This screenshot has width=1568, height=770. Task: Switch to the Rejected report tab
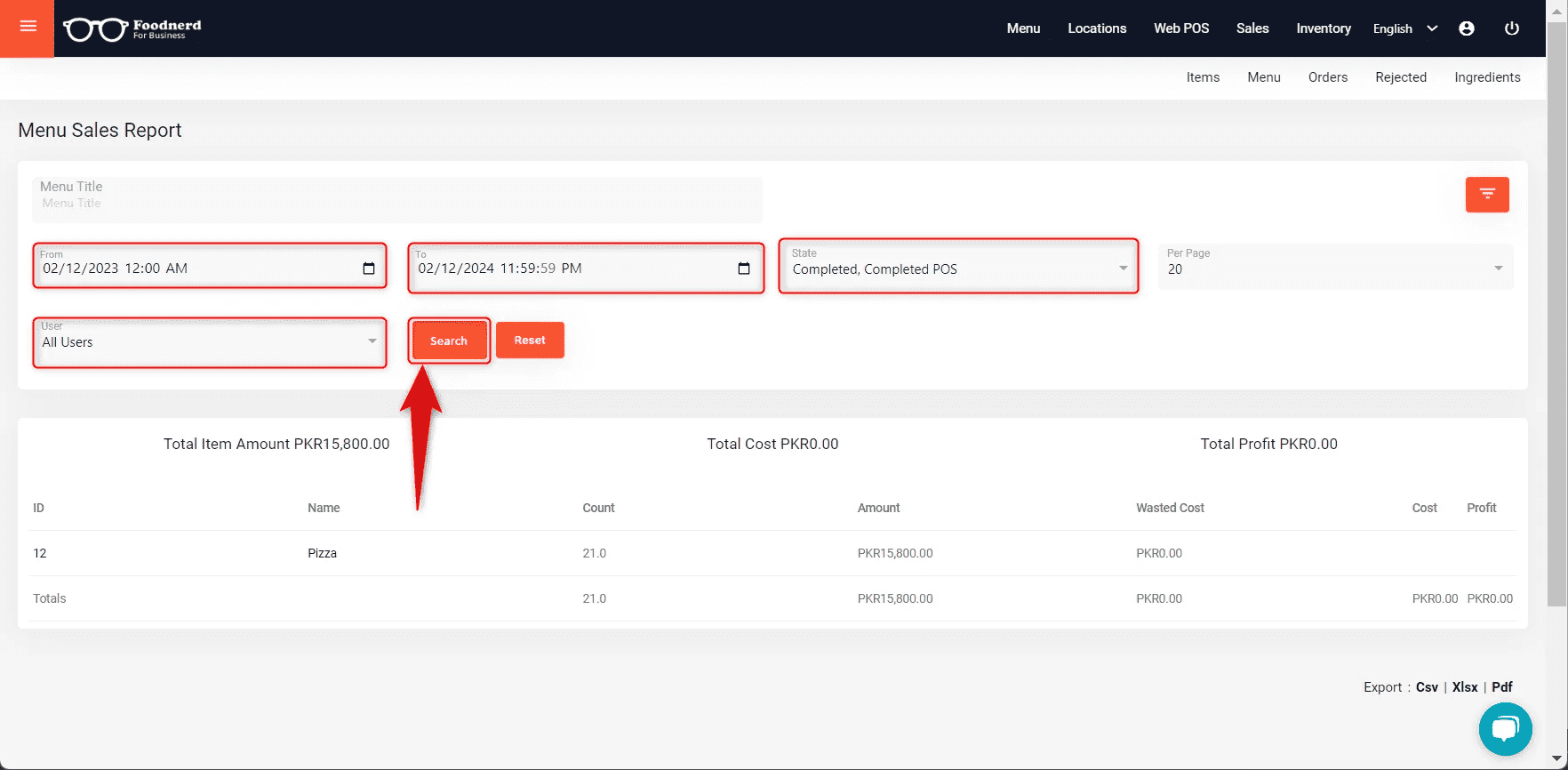click(x=1401, y=77)
